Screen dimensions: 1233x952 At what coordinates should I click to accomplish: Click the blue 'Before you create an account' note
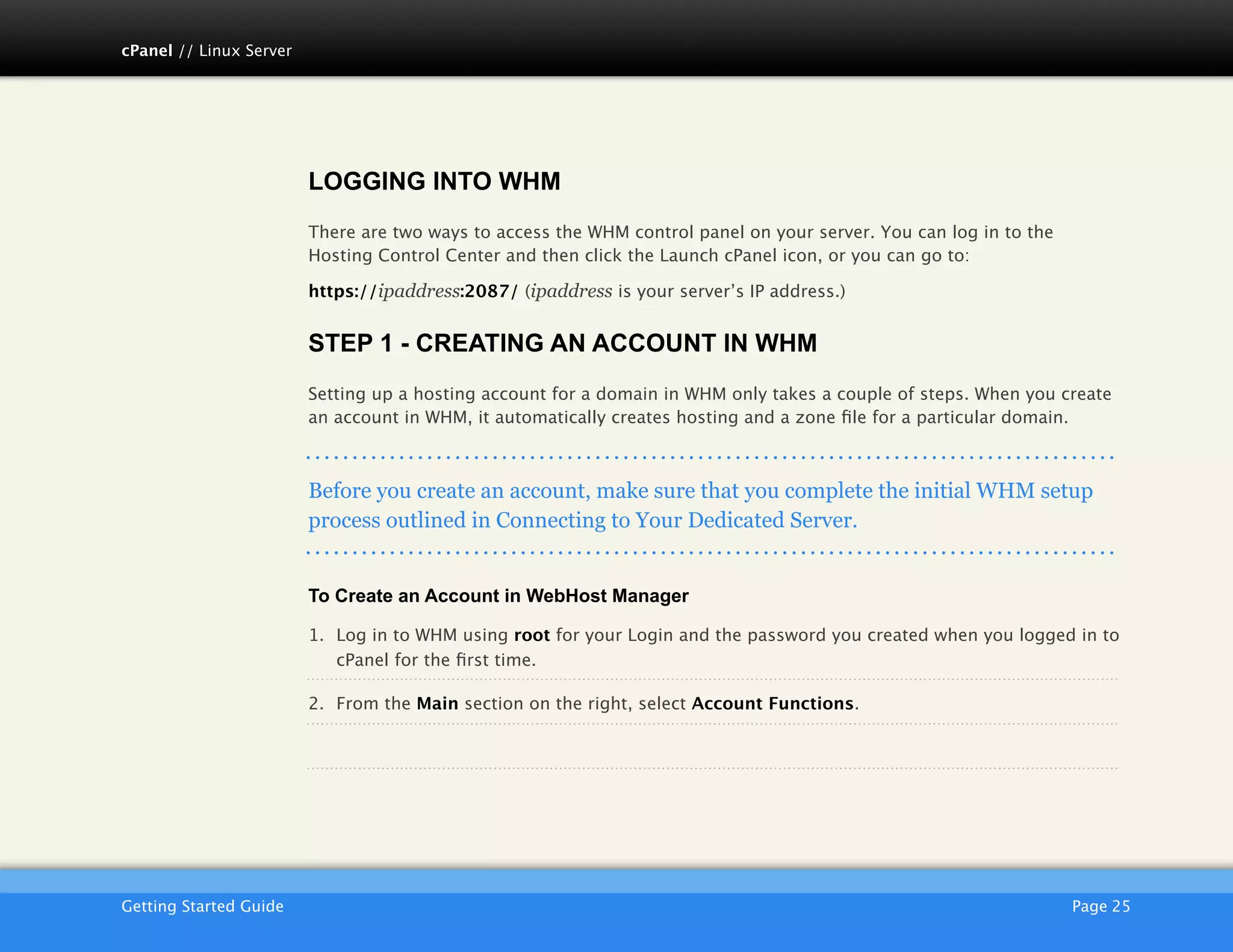click(700, 505)
